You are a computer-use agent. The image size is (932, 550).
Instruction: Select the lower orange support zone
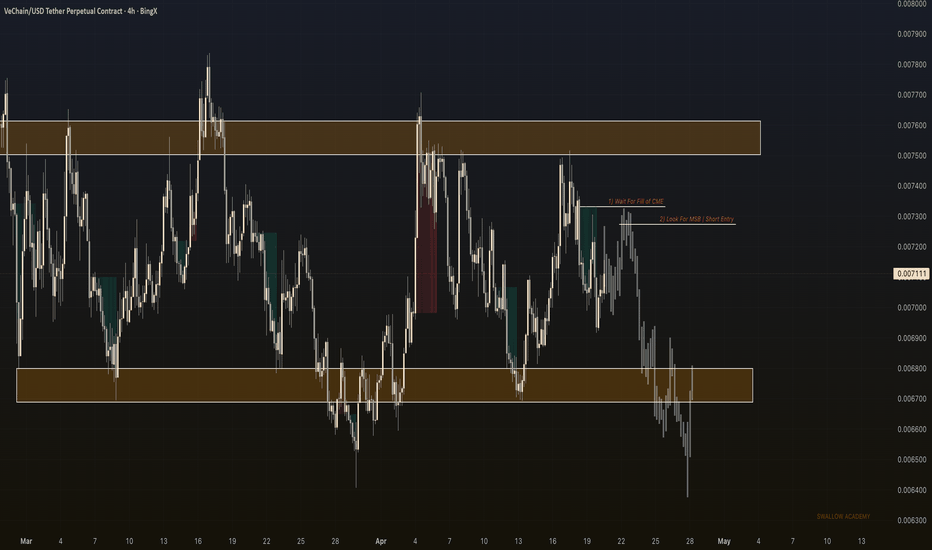tap(384, 385)
